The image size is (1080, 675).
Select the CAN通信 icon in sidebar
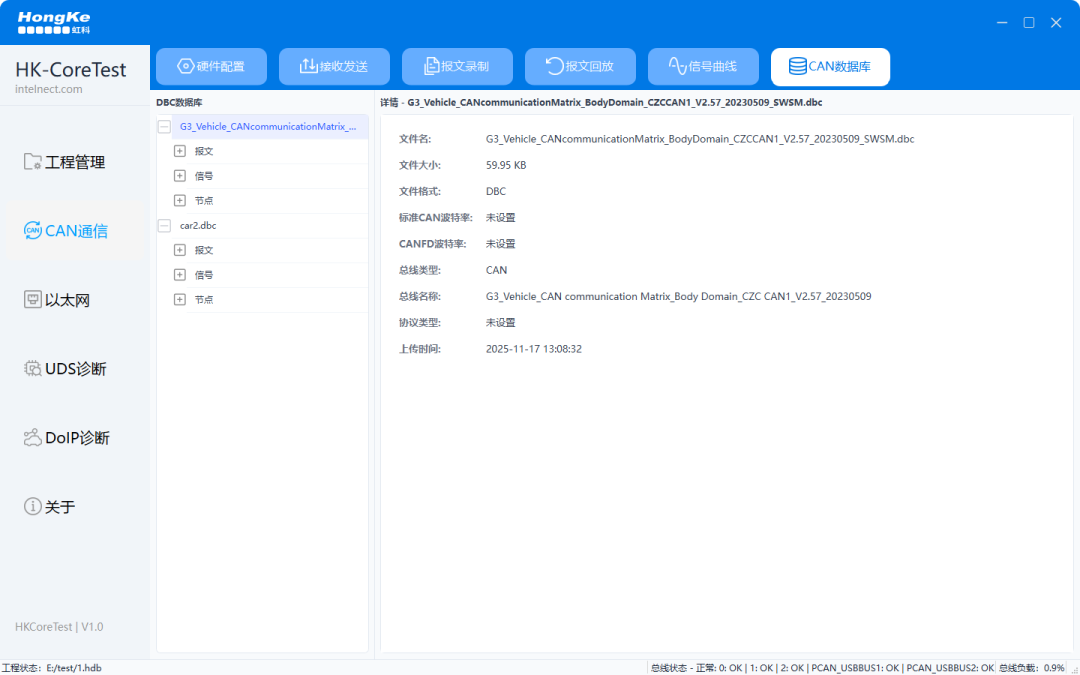tap(32, 231)
